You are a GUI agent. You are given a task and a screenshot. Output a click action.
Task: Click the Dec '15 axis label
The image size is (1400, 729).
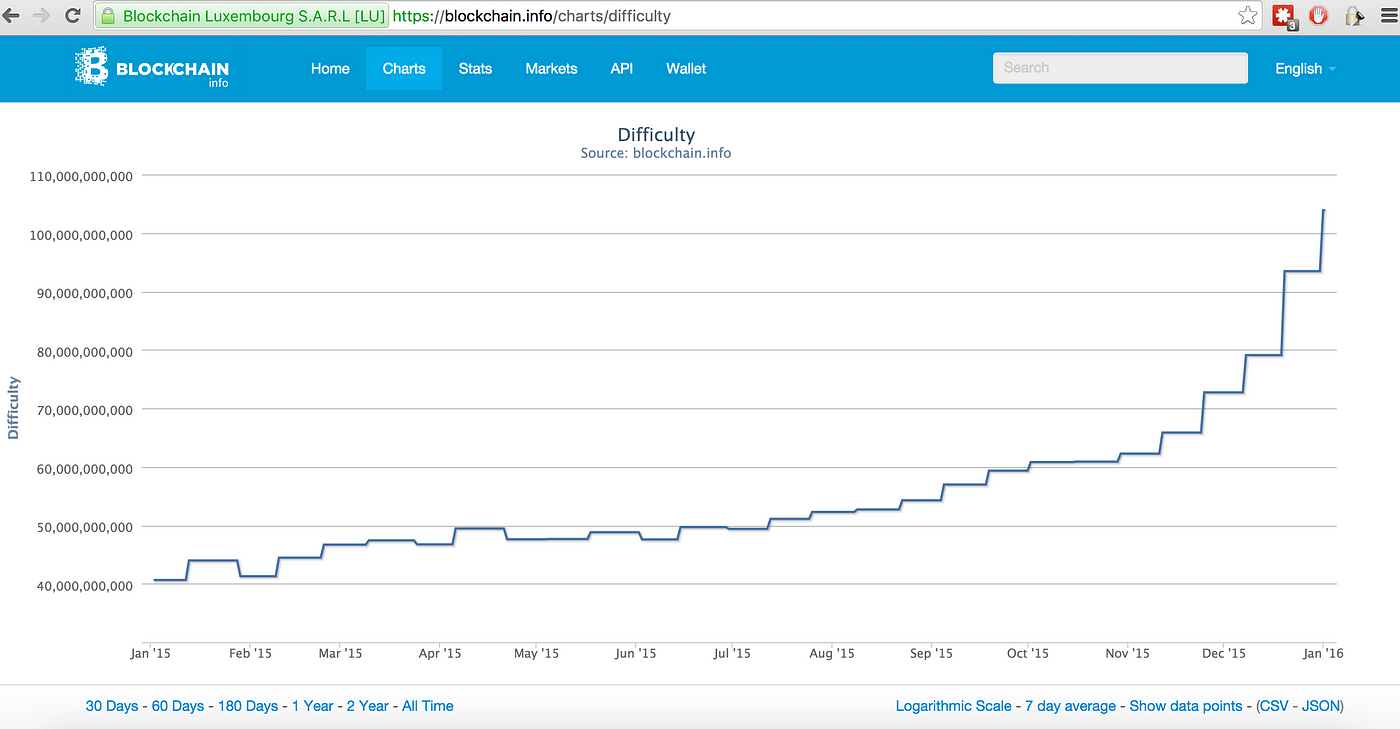point(1224,654)
